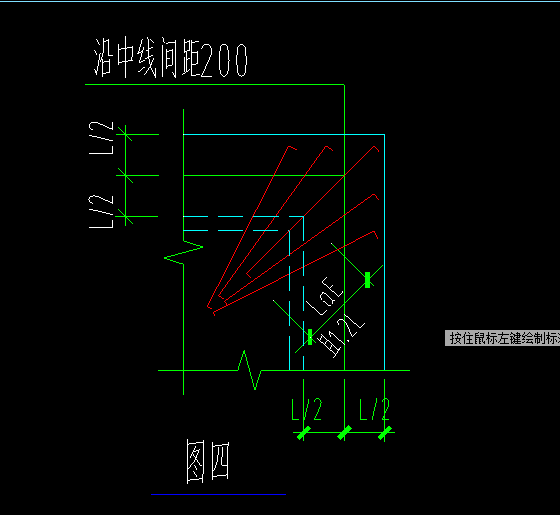Click the title text 沿中线间距200
This screenshot has width=560, height=515.
[x=170, y=58]
